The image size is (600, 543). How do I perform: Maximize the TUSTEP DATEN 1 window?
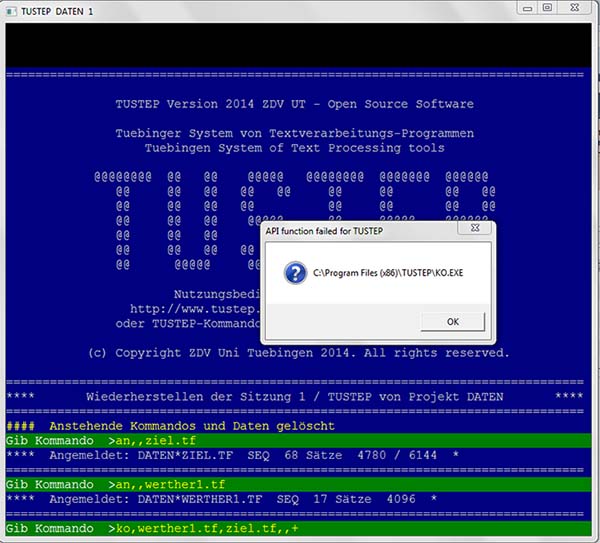tap(547, 7)
